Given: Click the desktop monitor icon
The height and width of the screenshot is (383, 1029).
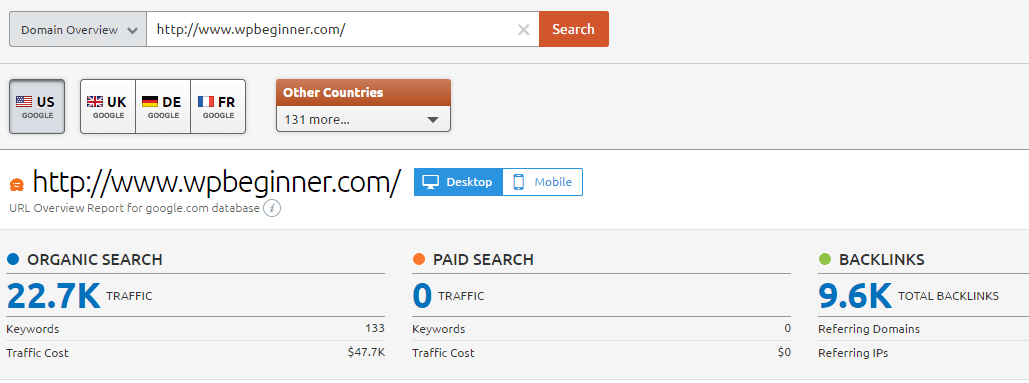Looking at the screenshot, I should [x=430, y=182].
